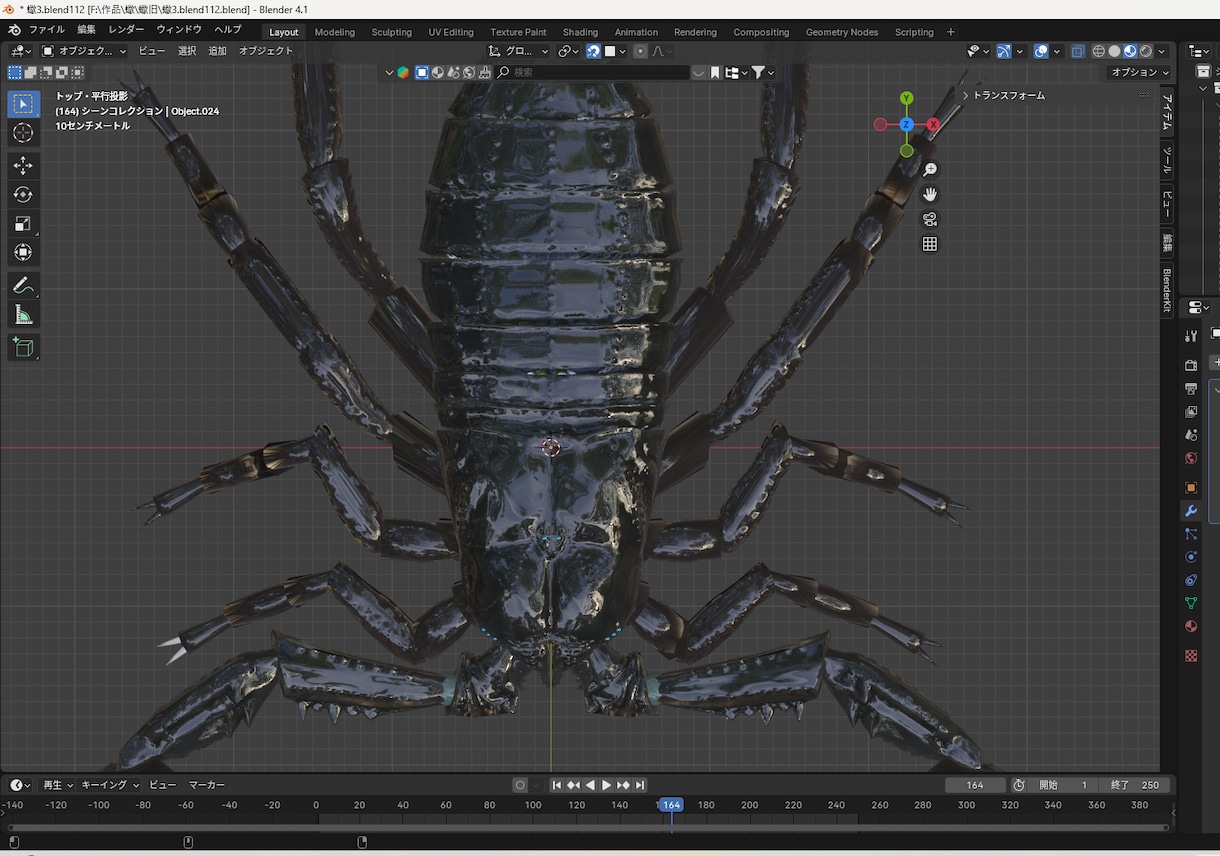Switch to material preview shading

coord(1130,51)
